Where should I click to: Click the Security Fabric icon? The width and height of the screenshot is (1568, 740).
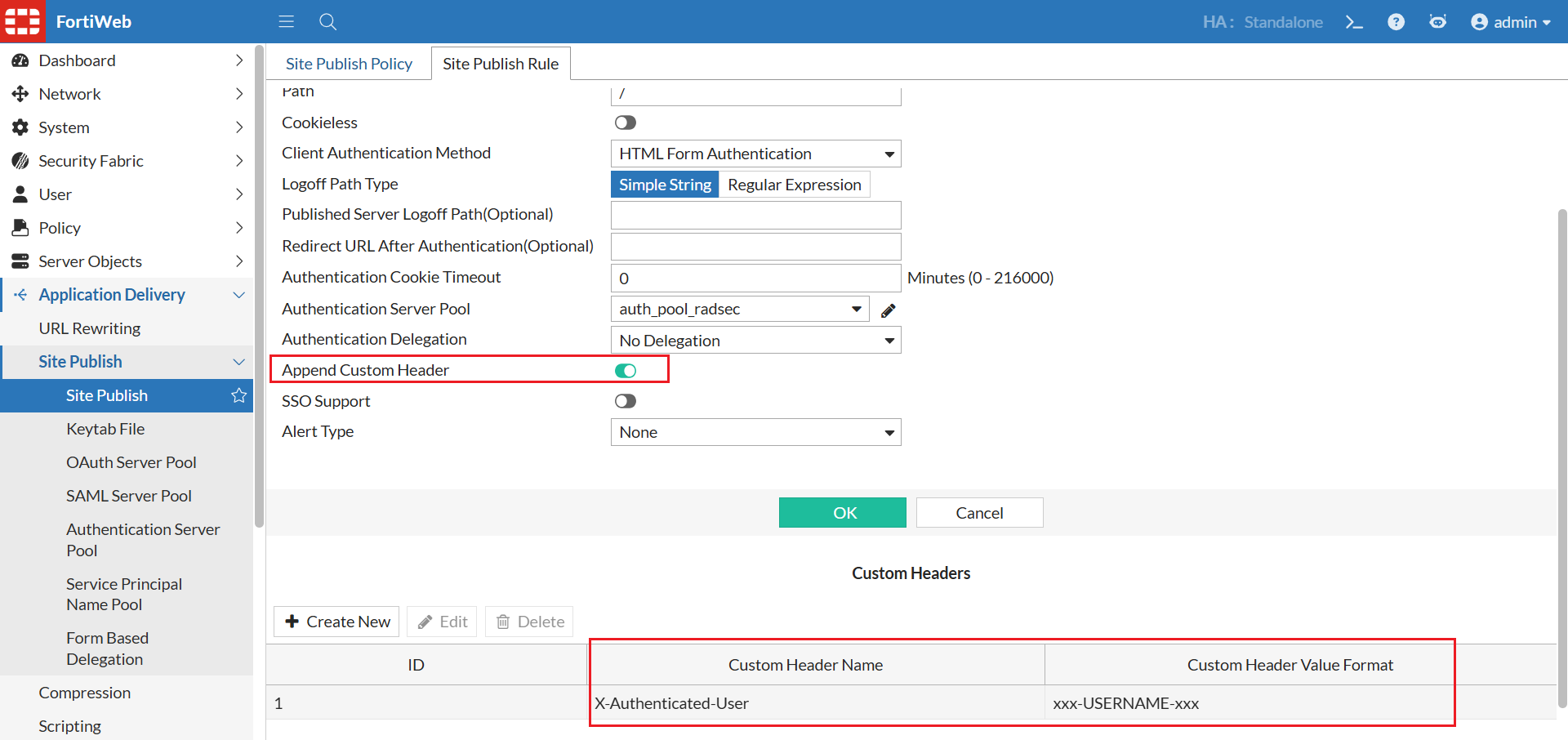point(20,161)
